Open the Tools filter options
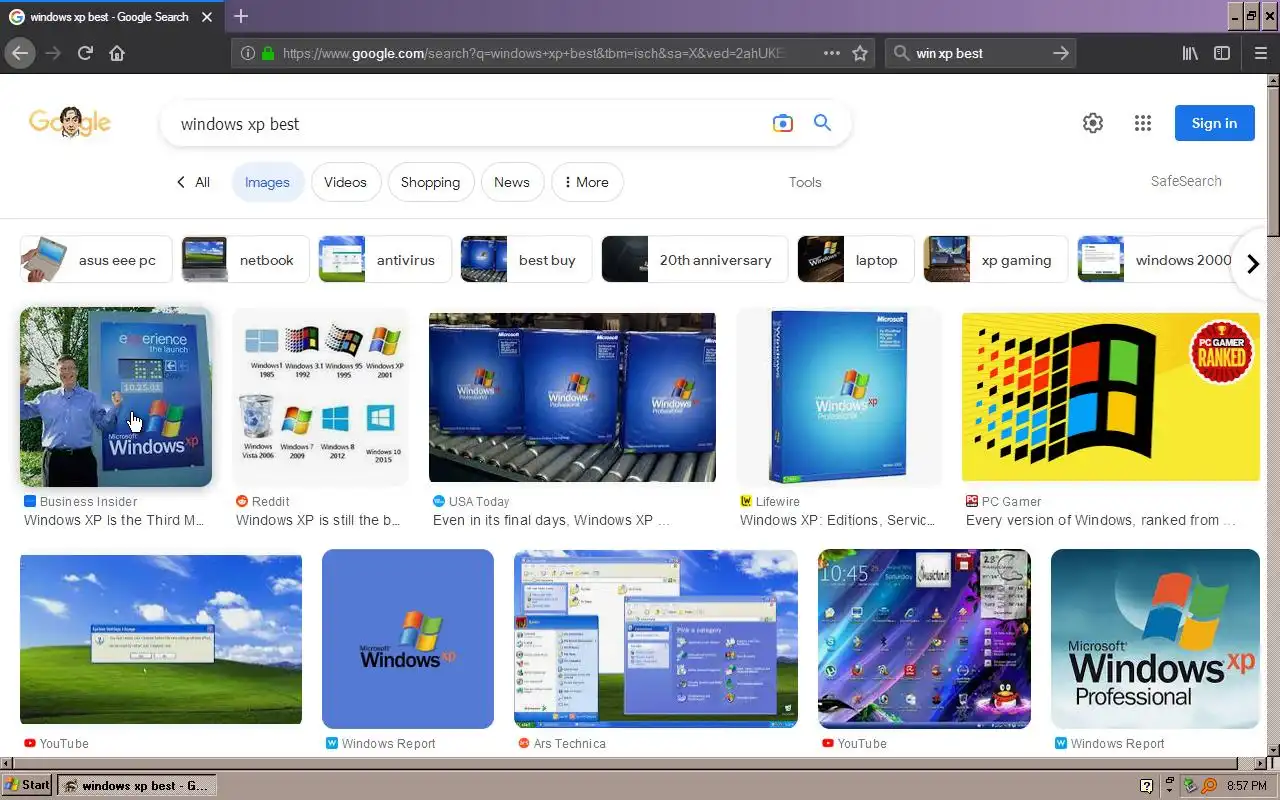The image size is (1280, 800). (x=805, y=182)
